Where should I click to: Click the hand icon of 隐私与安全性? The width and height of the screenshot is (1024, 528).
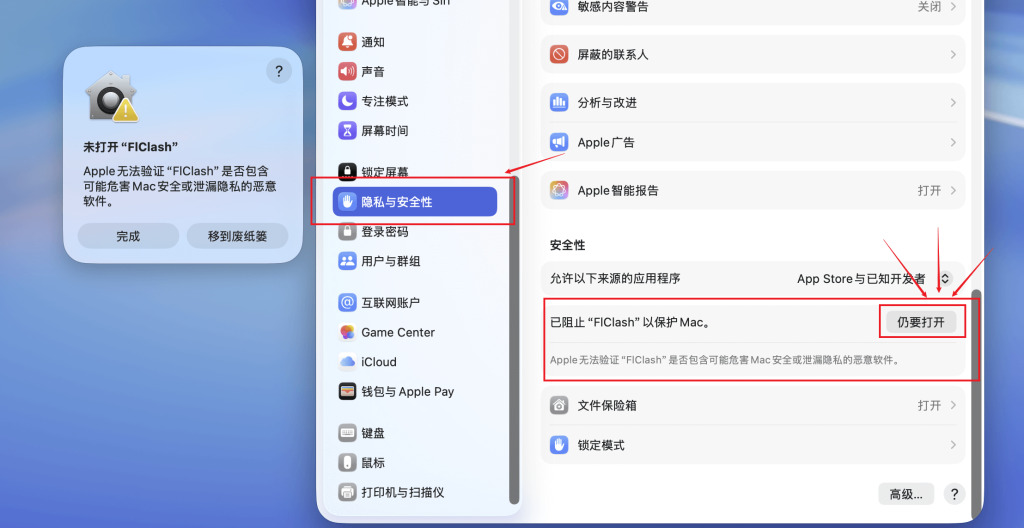point(347,202)
